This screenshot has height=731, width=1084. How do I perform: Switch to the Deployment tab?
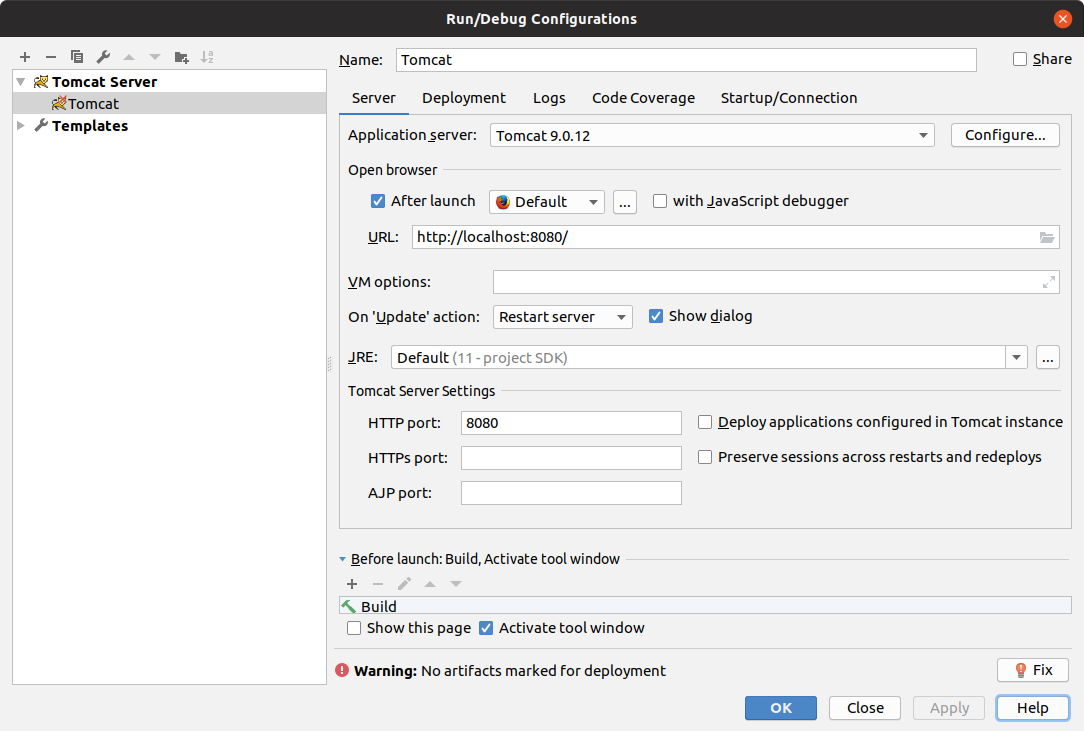coord(464,98)
